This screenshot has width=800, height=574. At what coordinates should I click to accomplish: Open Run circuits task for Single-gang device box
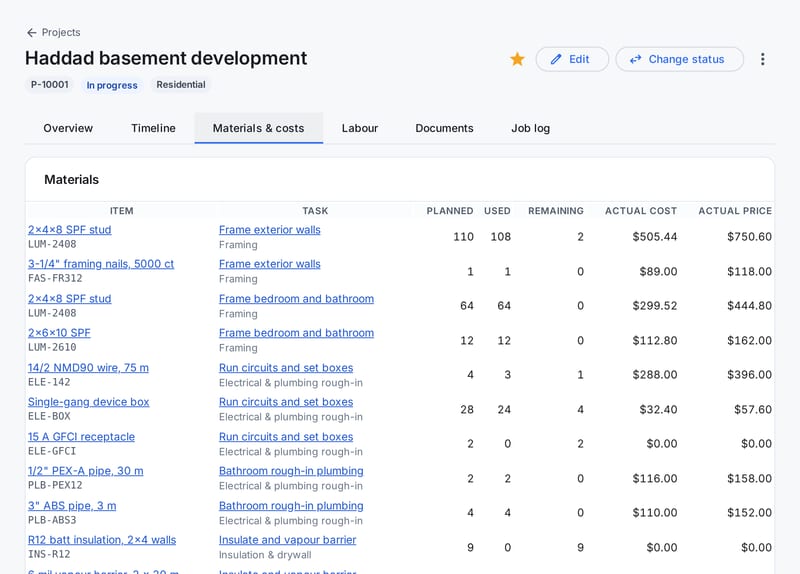286,402
